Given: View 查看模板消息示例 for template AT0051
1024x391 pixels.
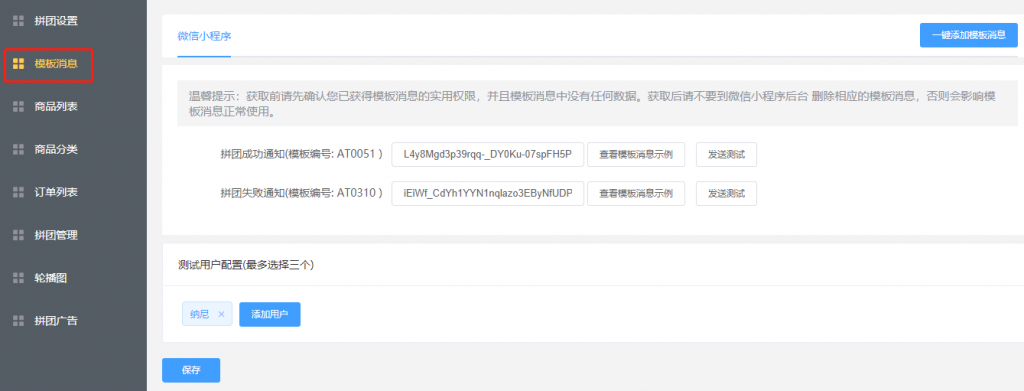Looking at the screenshot, I should (636, 155).
